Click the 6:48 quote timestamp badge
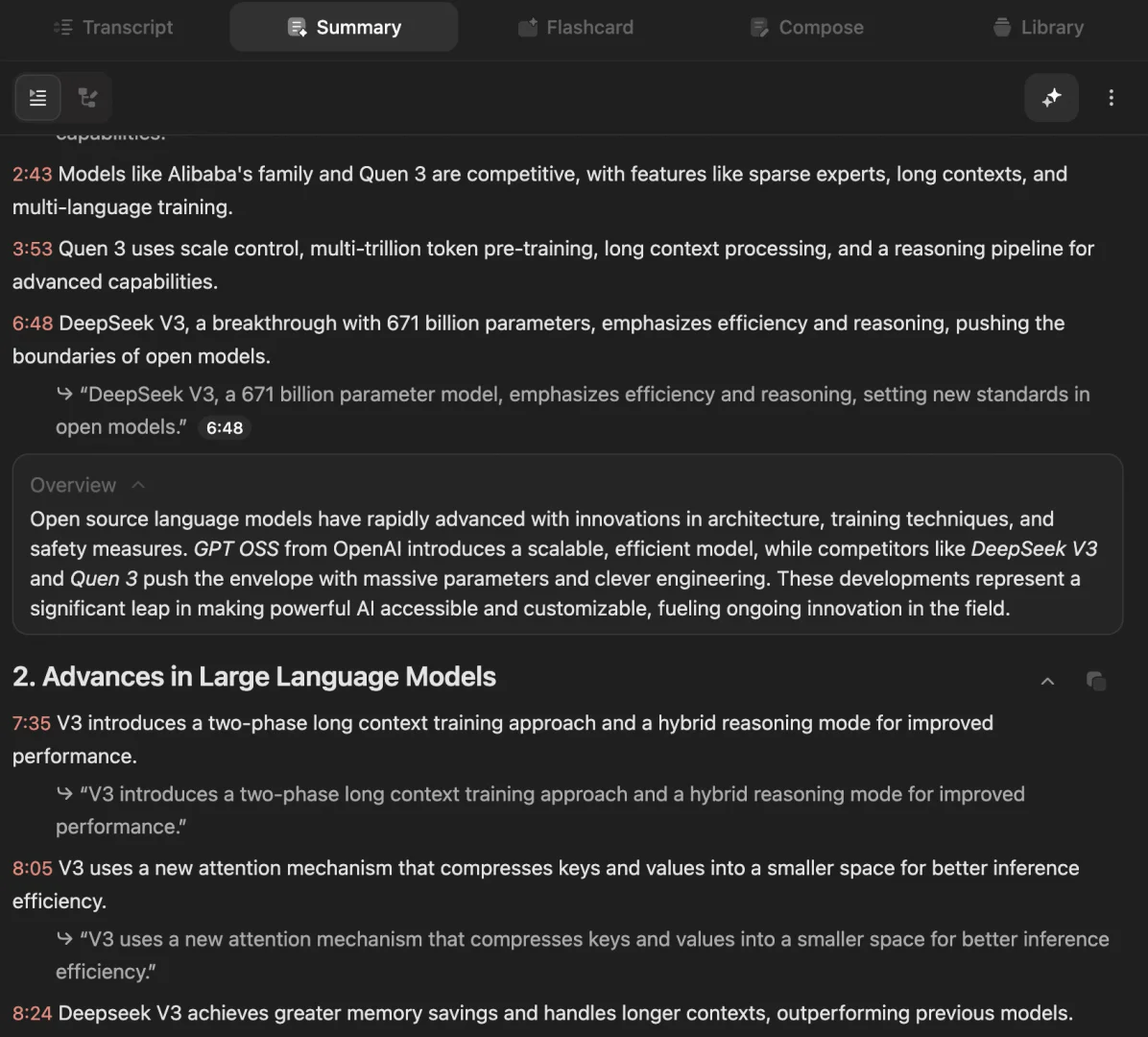Viewport: 1148px width, 1037px height. (225, 427)
